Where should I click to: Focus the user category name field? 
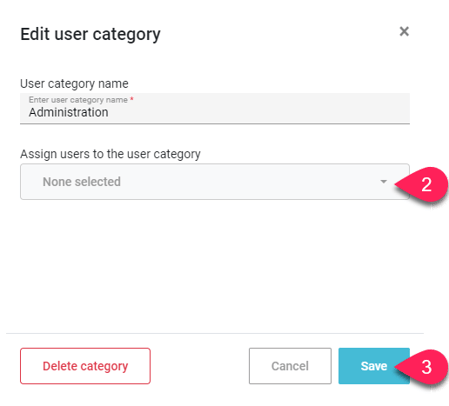coord(215,108)
